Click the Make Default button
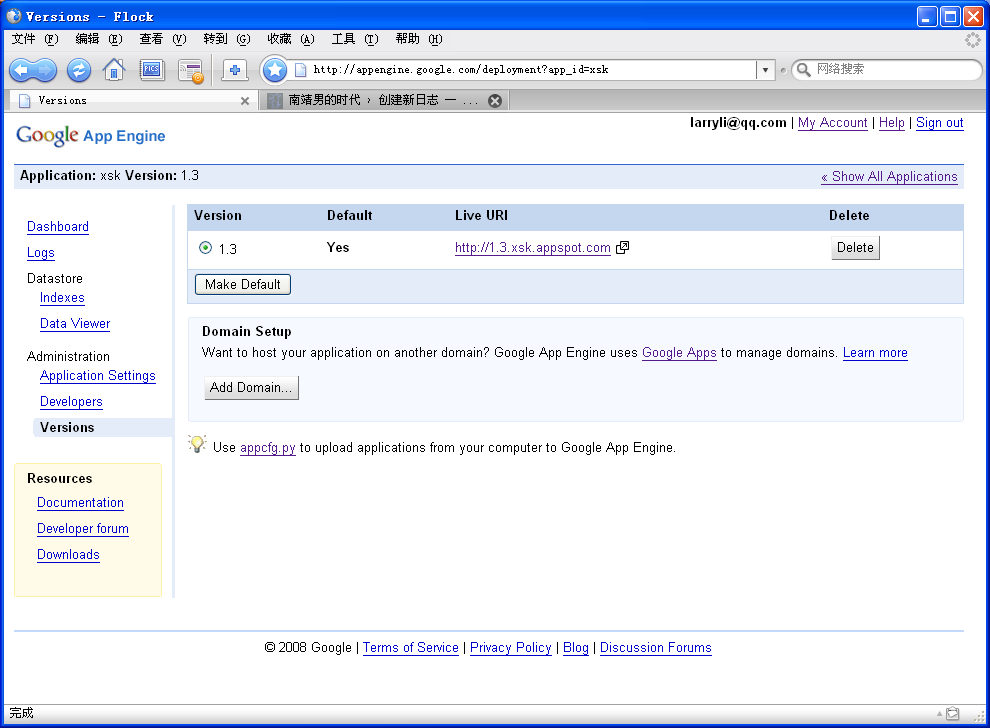Image resolution: width=990 pixels, height=728 pixels. click(x=242, y=284)
